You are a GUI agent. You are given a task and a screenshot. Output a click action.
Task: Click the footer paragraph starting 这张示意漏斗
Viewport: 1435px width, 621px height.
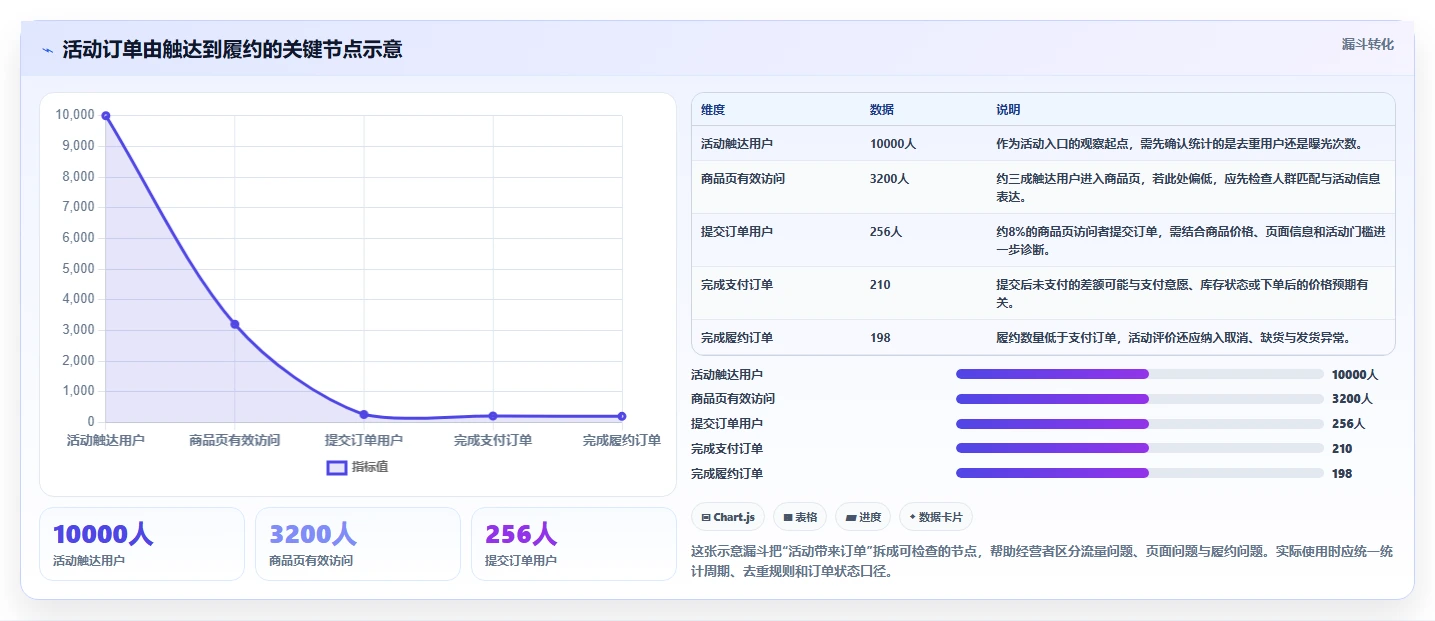1042,562
